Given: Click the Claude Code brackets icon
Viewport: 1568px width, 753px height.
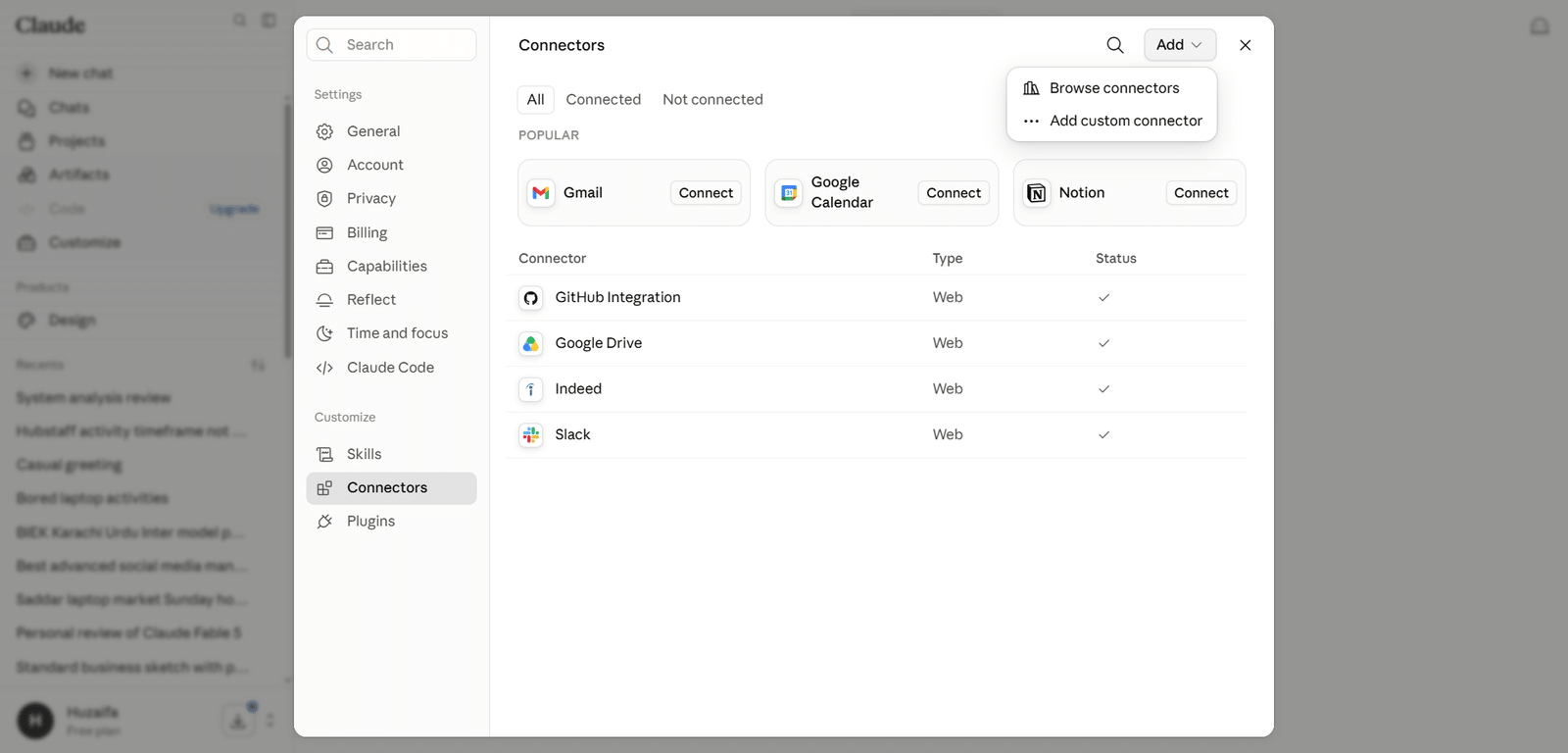Looking at the screenshot, I should click(324, 368).
